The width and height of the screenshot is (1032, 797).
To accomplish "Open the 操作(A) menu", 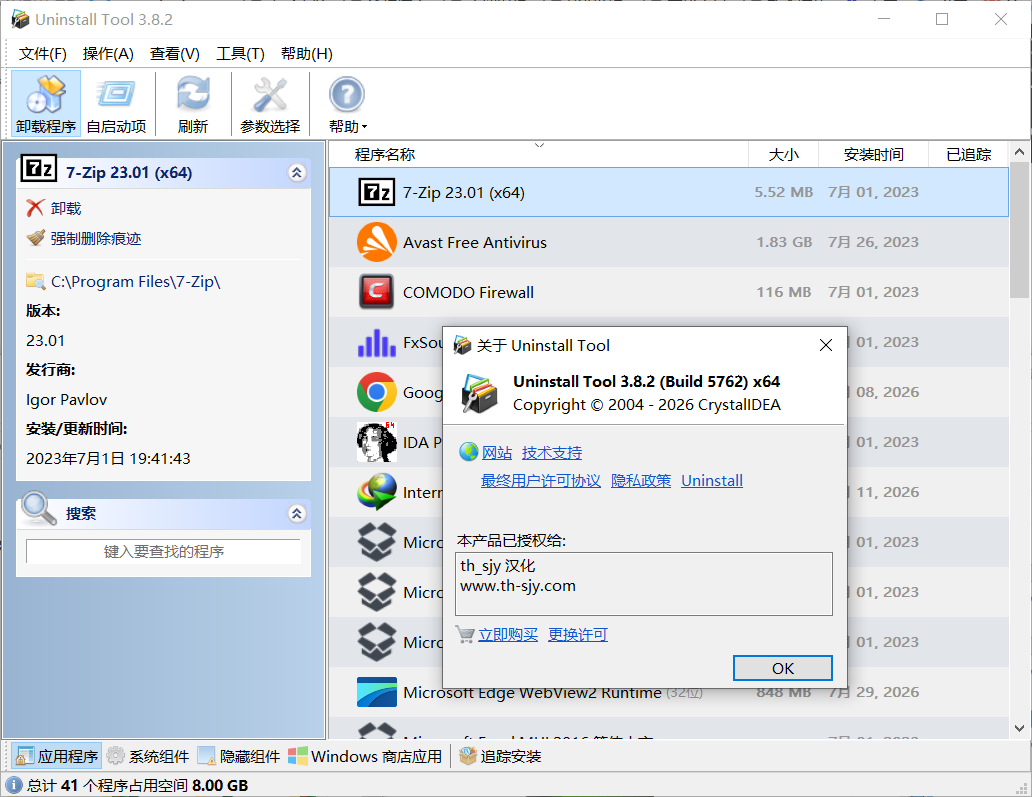I will pos(108,54).
